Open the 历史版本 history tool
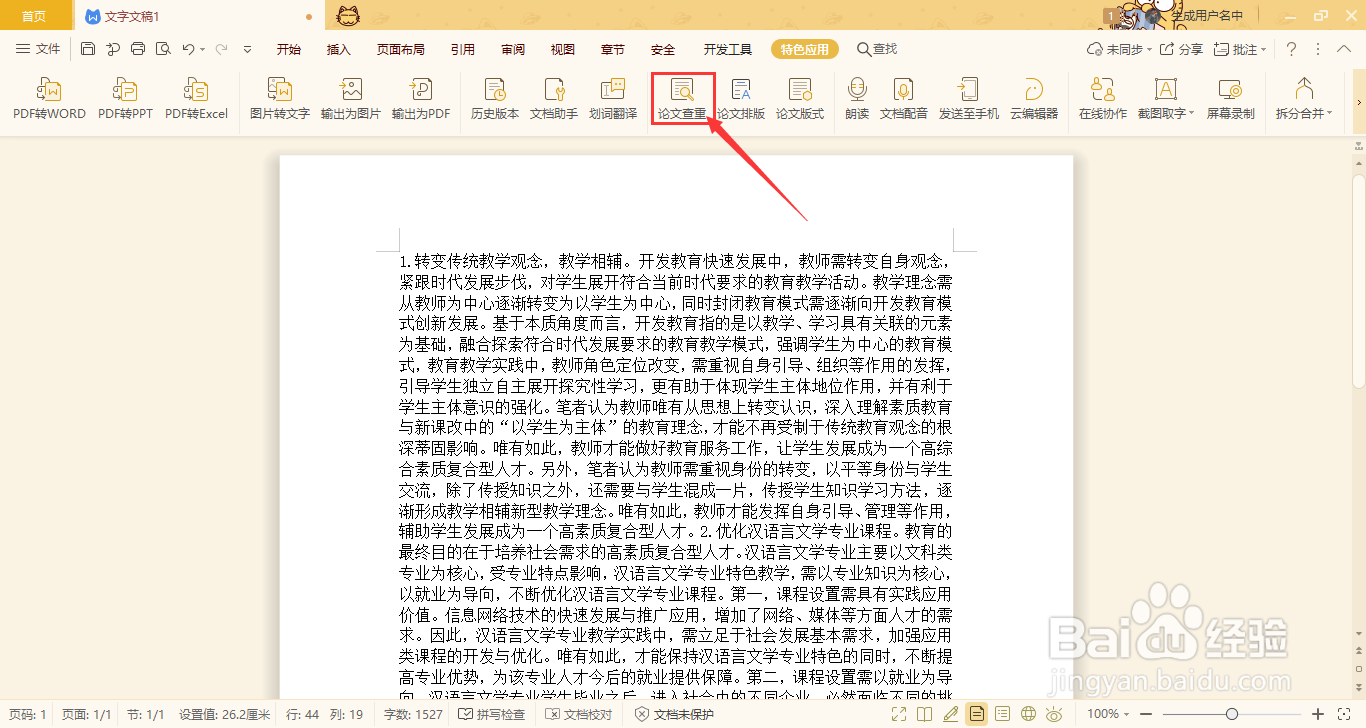The width and height of the screenshot is (1366, 728). 494,99
